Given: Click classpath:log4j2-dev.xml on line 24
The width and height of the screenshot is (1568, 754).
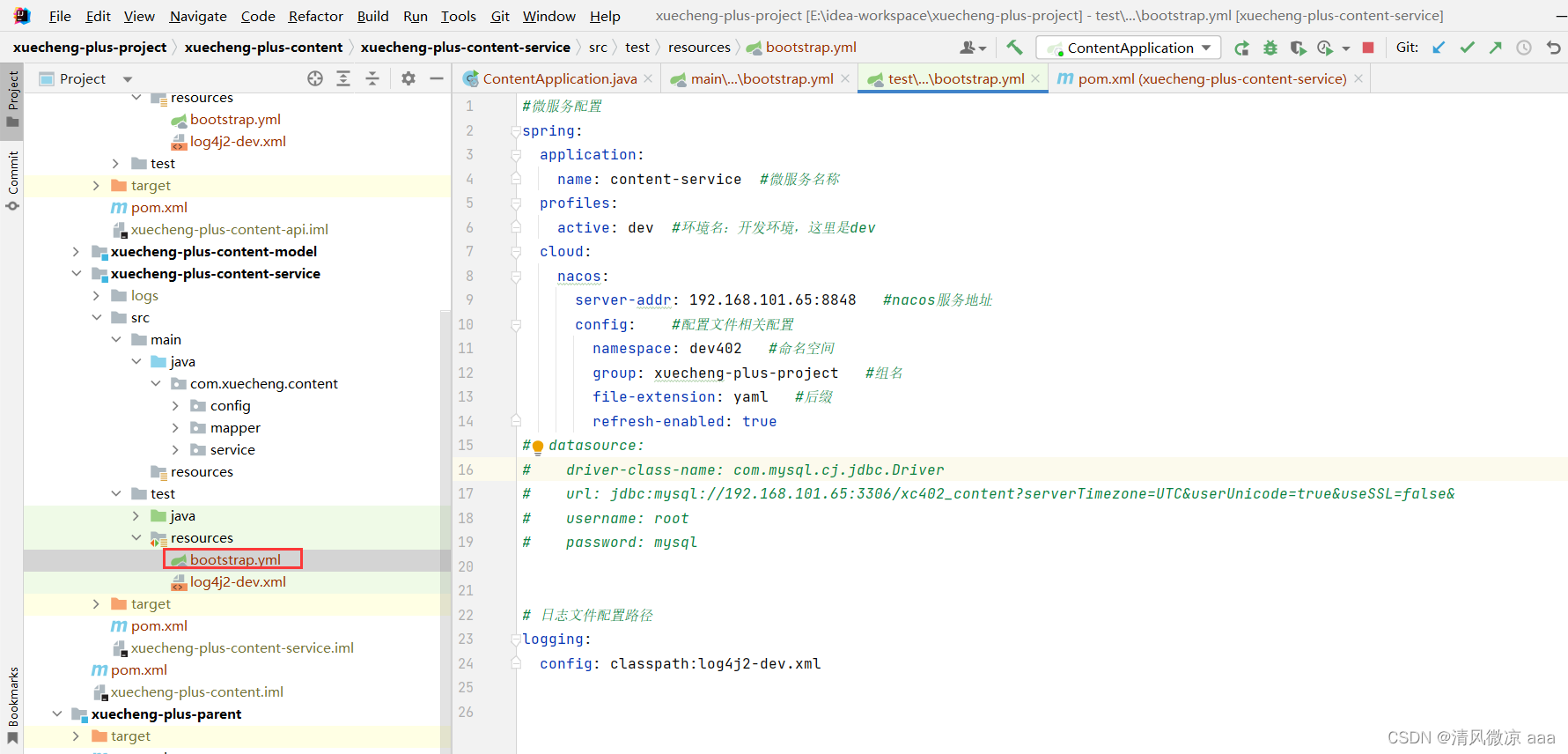Looking at the screenshot, I should point(715,664).
